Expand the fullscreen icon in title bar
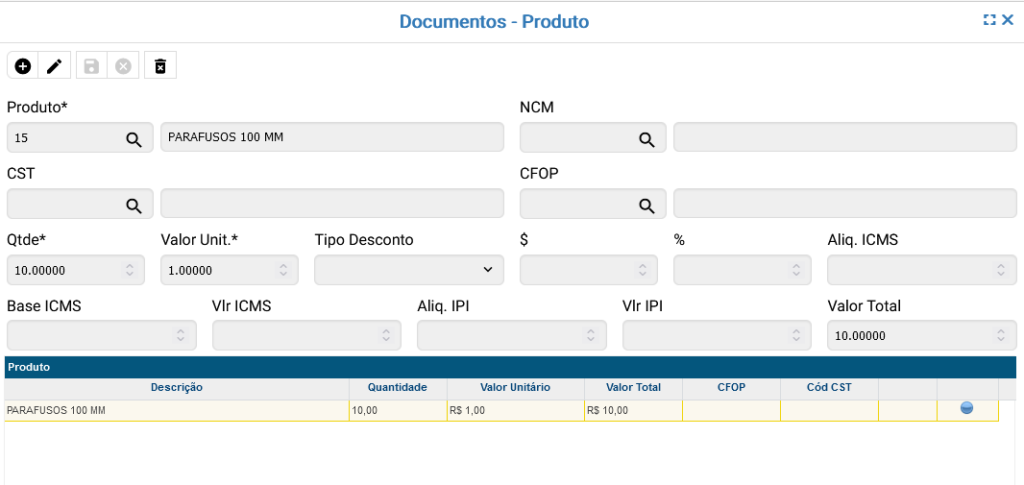 tap(989, 20)
